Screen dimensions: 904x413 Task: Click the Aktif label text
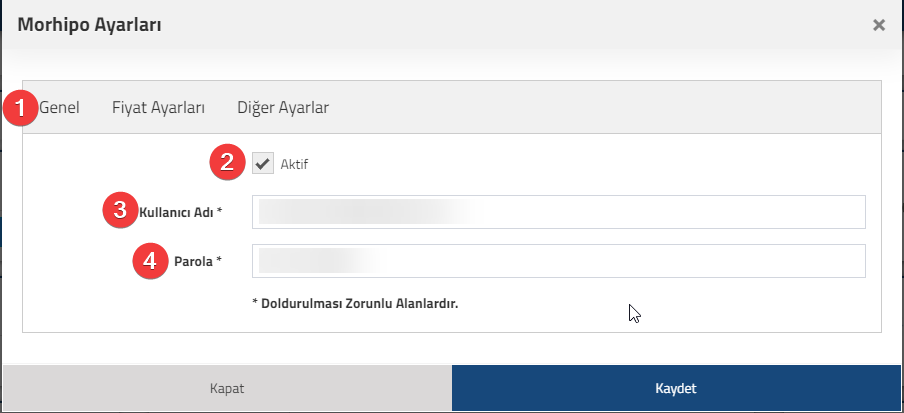(x=294, y=164)
